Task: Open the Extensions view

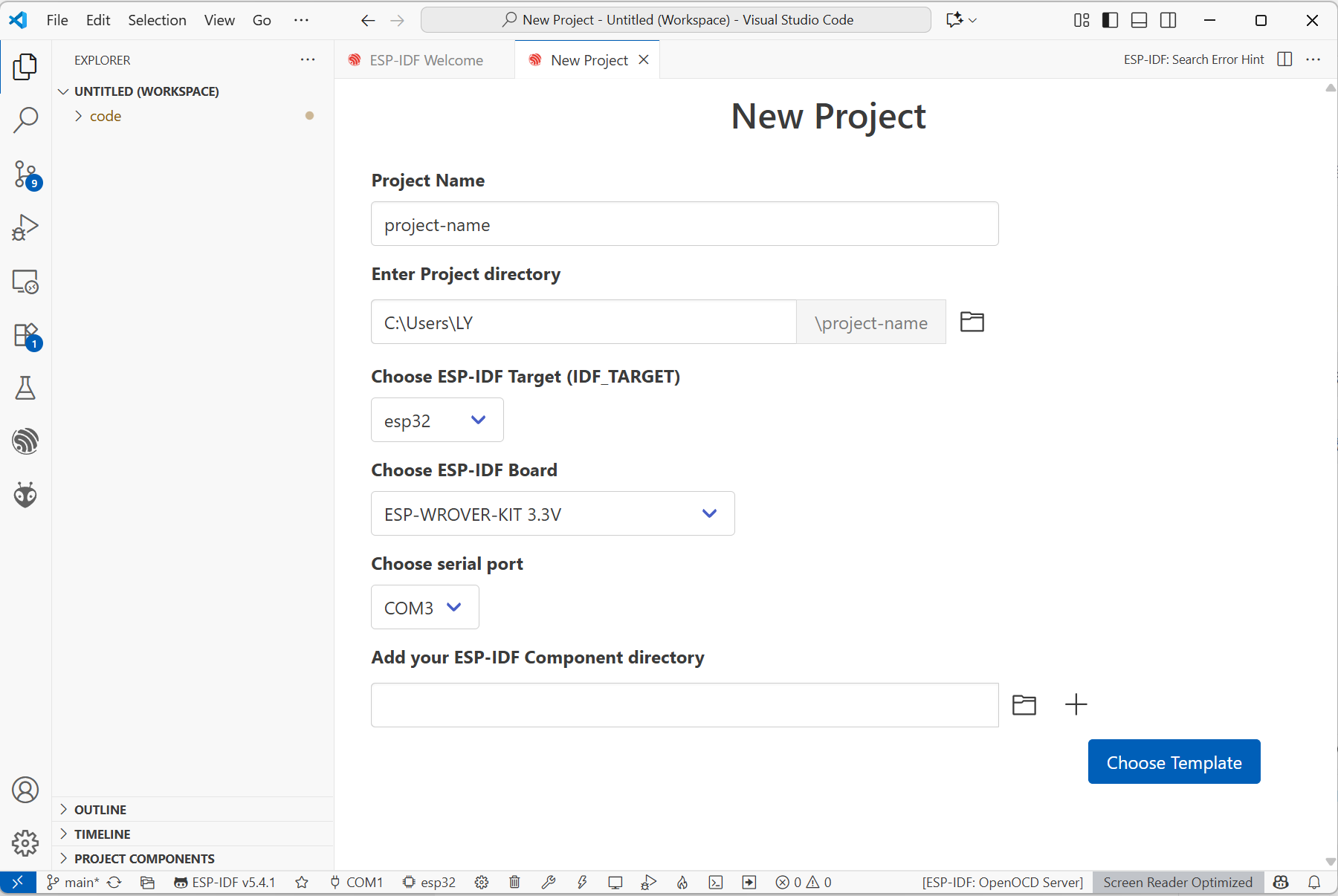Action: (25, 334)
